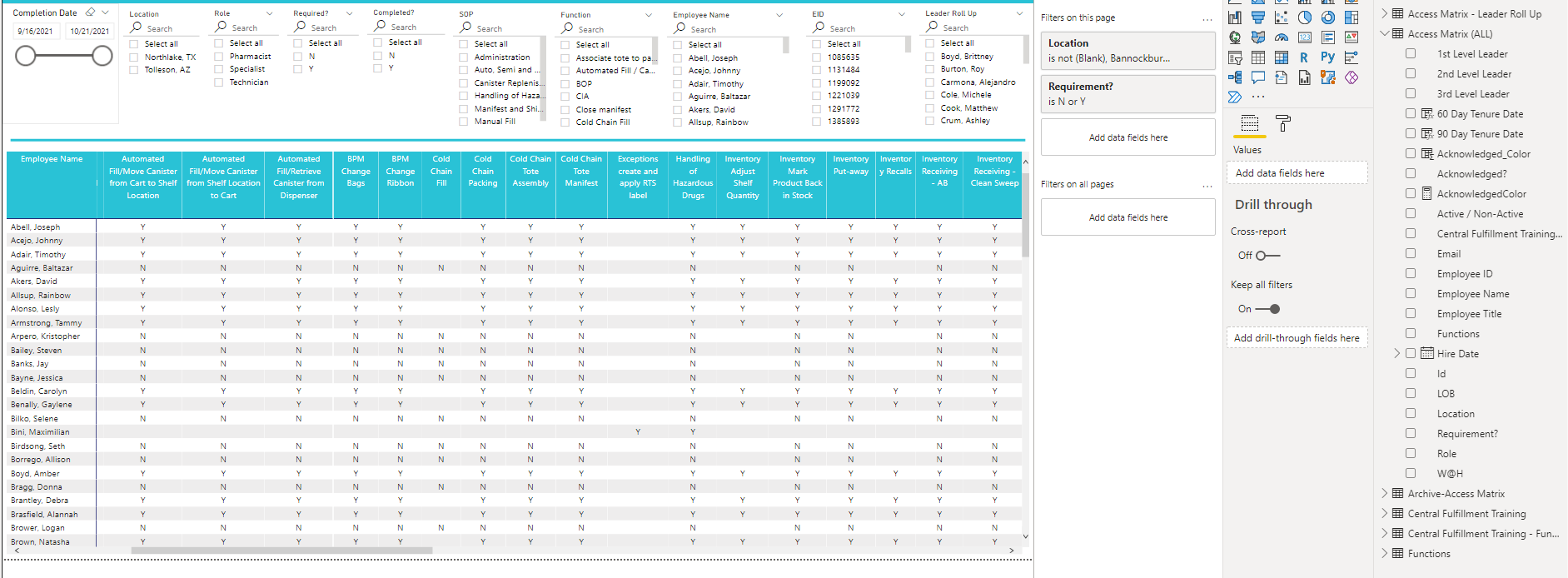Image resolution: width=1568 pixels, height=578 pixels.
Task: Select the Q&A visual
Action: click(1258, 77)
